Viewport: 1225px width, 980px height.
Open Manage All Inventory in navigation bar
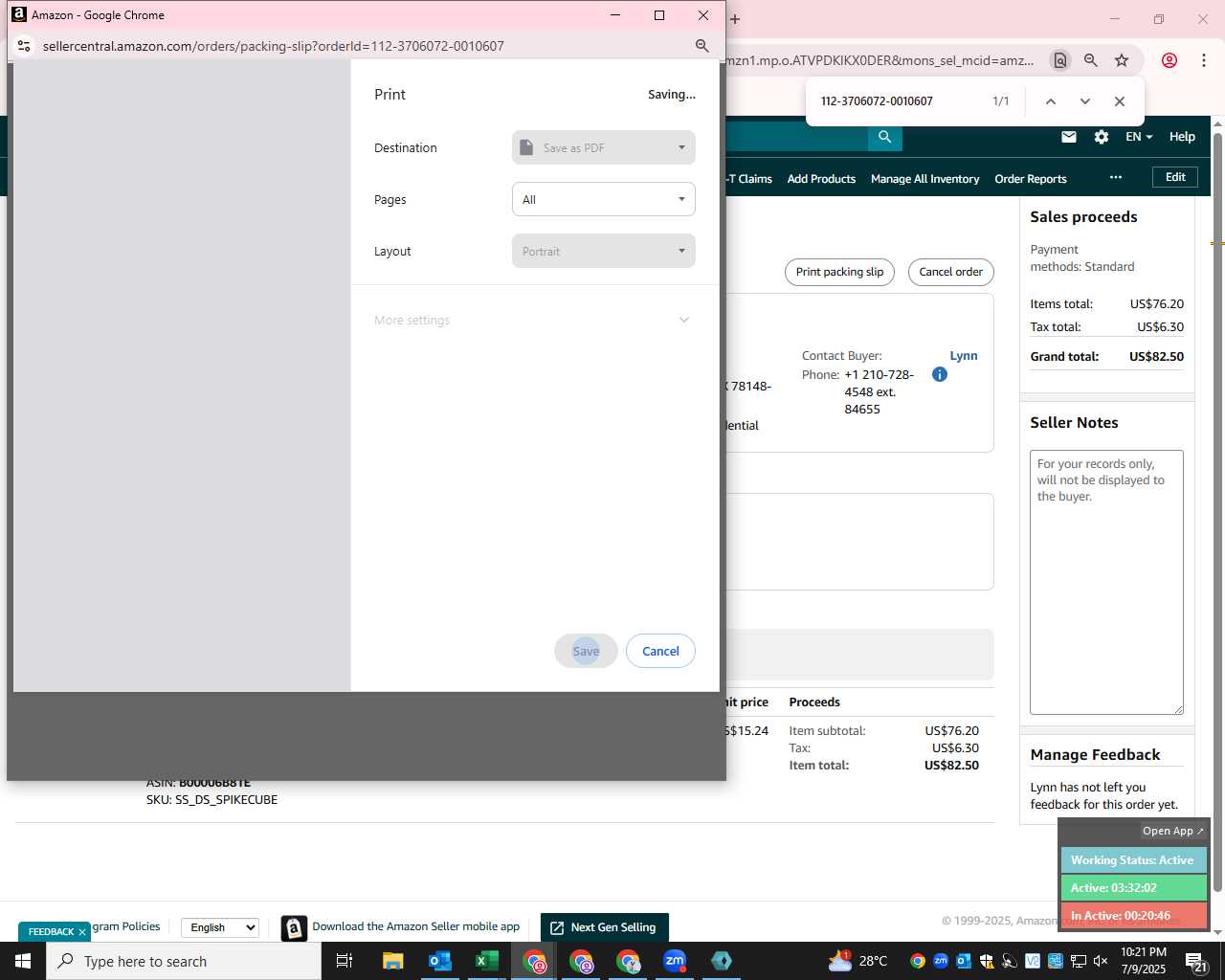coord(924,179)
